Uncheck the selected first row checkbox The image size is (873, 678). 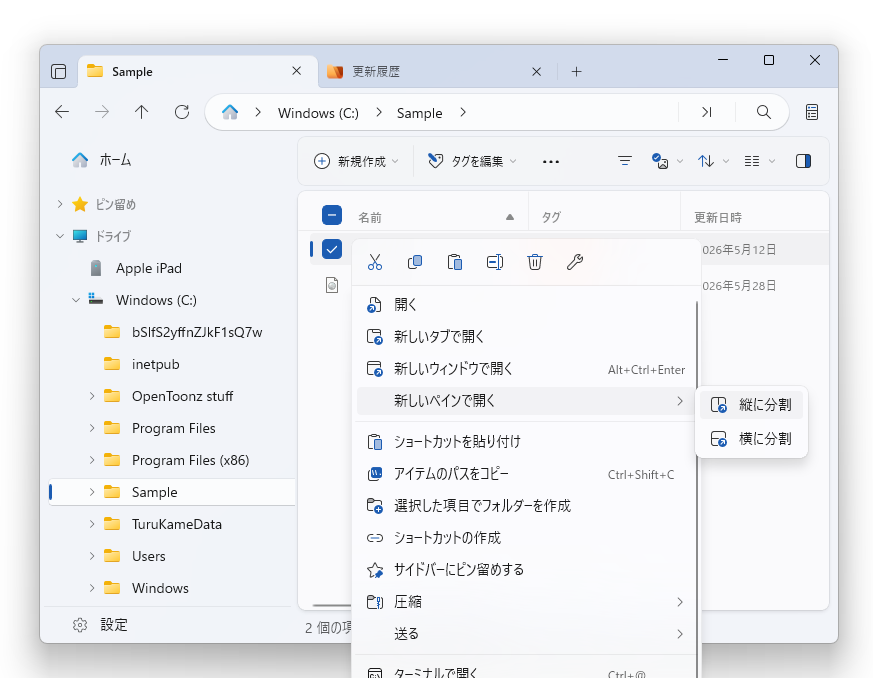[332, 249]
